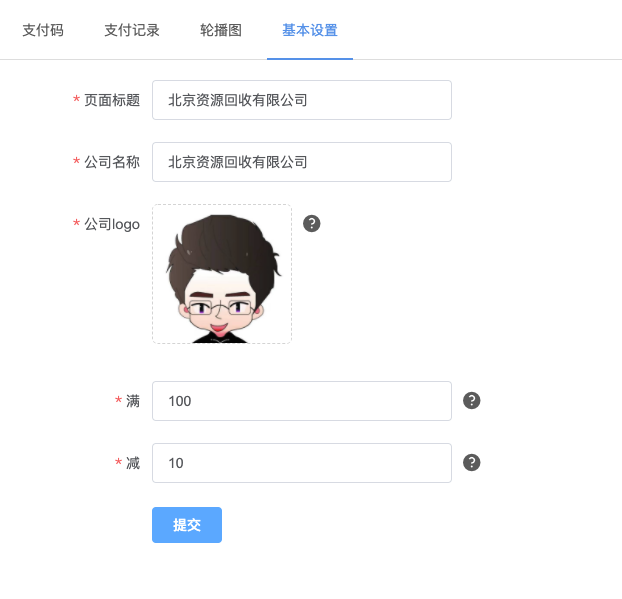622x599 pixels.
Task: Focus the 页面标题 input field
Action: (302, 100)
